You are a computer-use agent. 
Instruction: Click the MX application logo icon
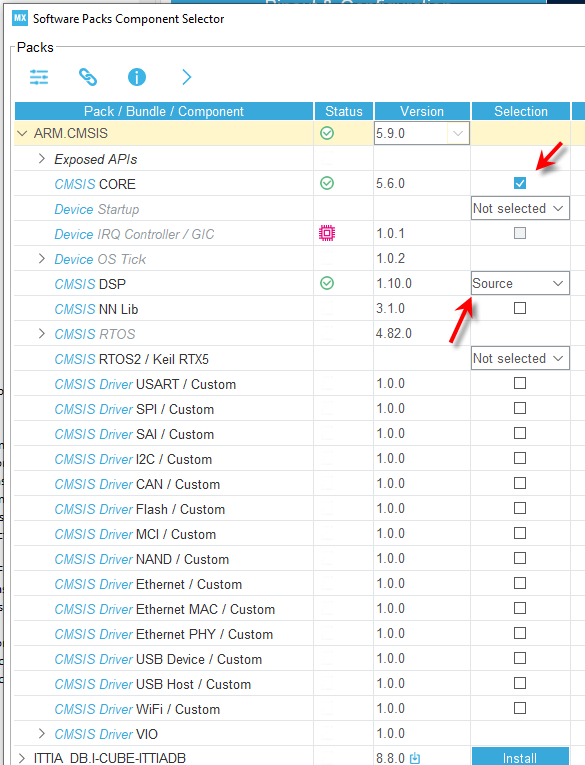click(x=20, y=19)
